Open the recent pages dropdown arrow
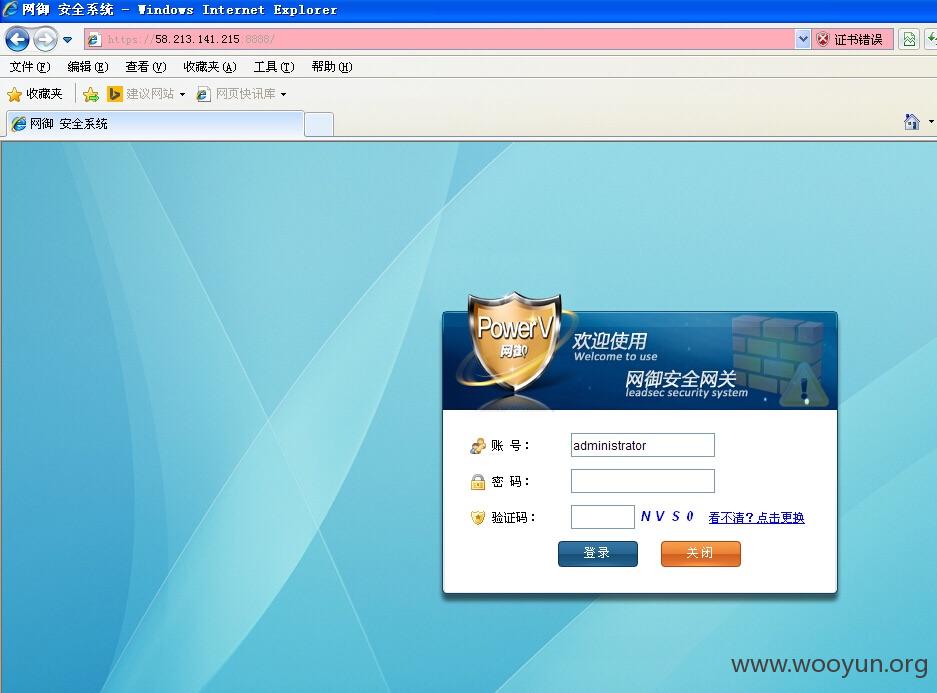937x693 pixels. [68, 40]
